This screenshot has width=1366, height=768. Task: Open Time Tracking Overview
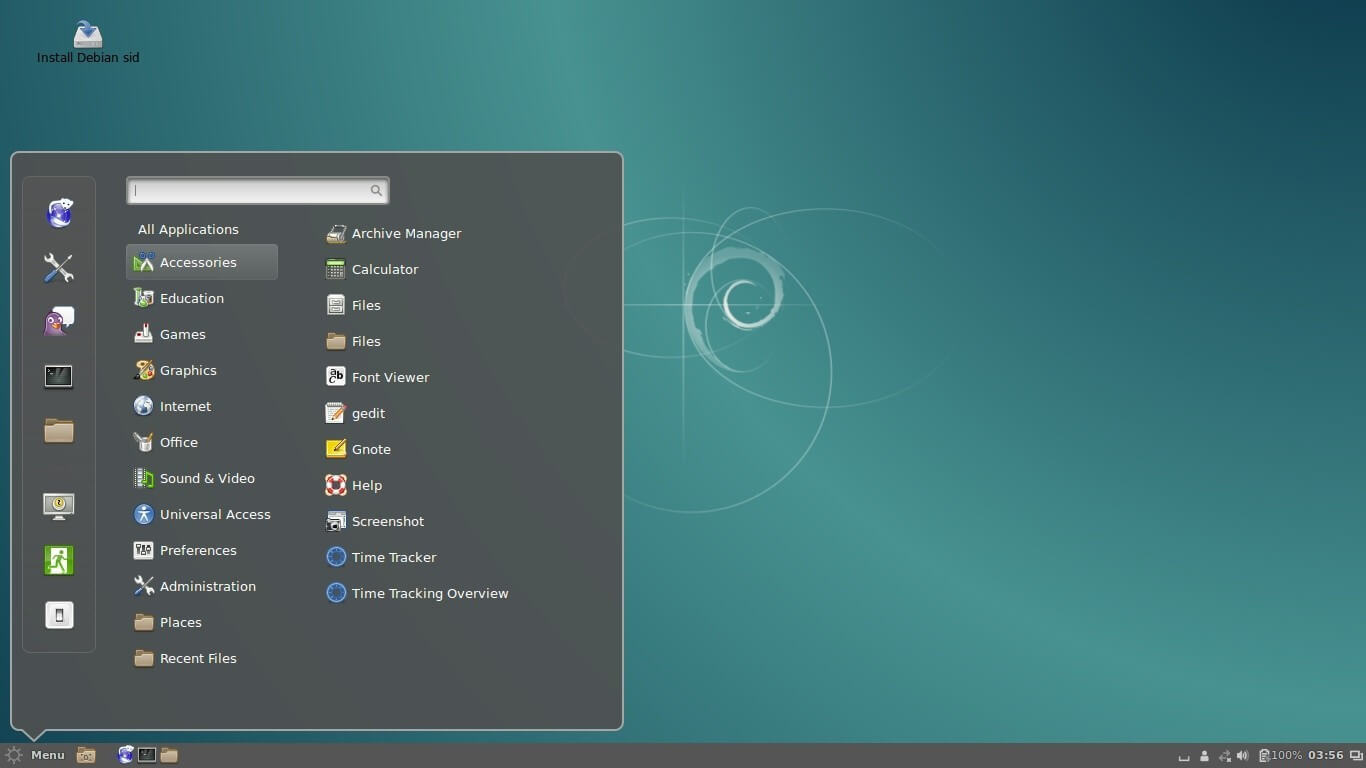coord(430,593)
